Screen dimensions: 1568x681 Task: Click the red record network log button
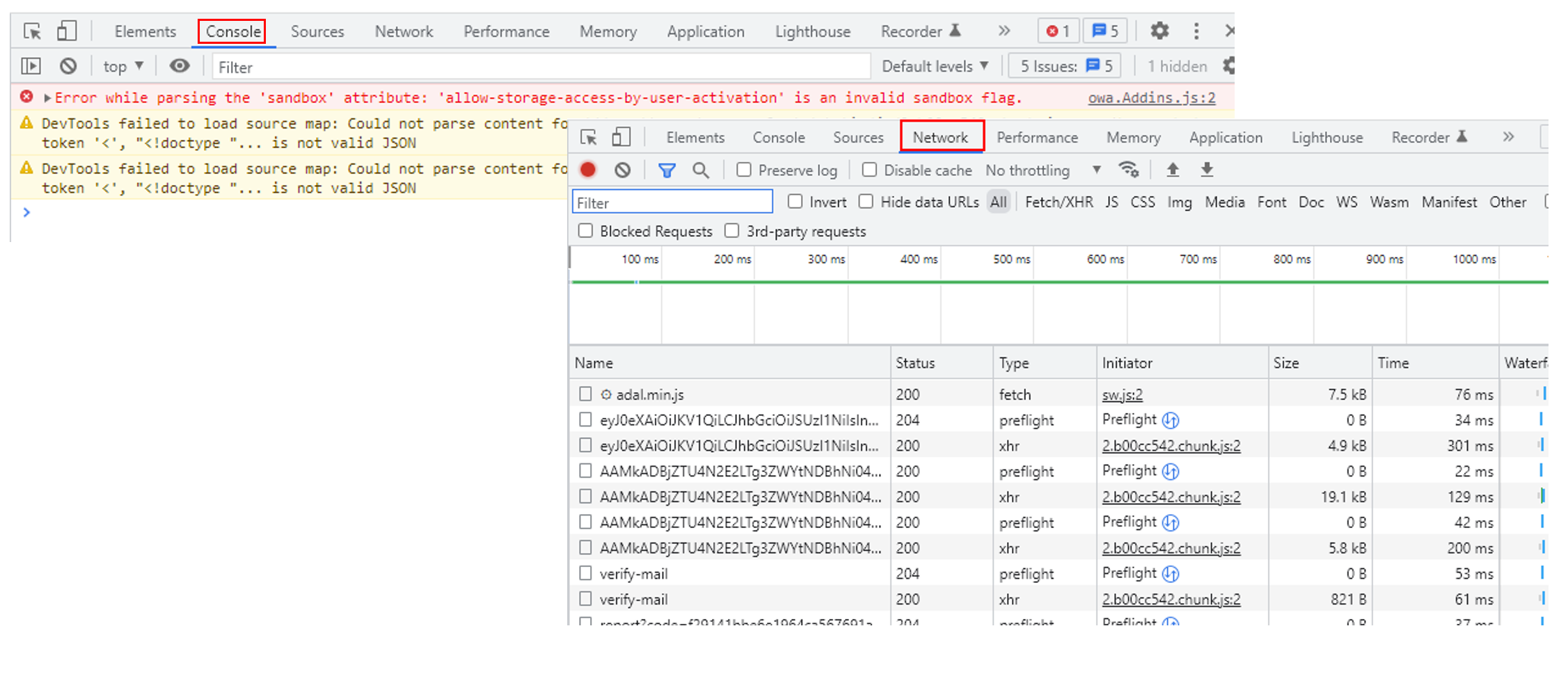(588, 170)
